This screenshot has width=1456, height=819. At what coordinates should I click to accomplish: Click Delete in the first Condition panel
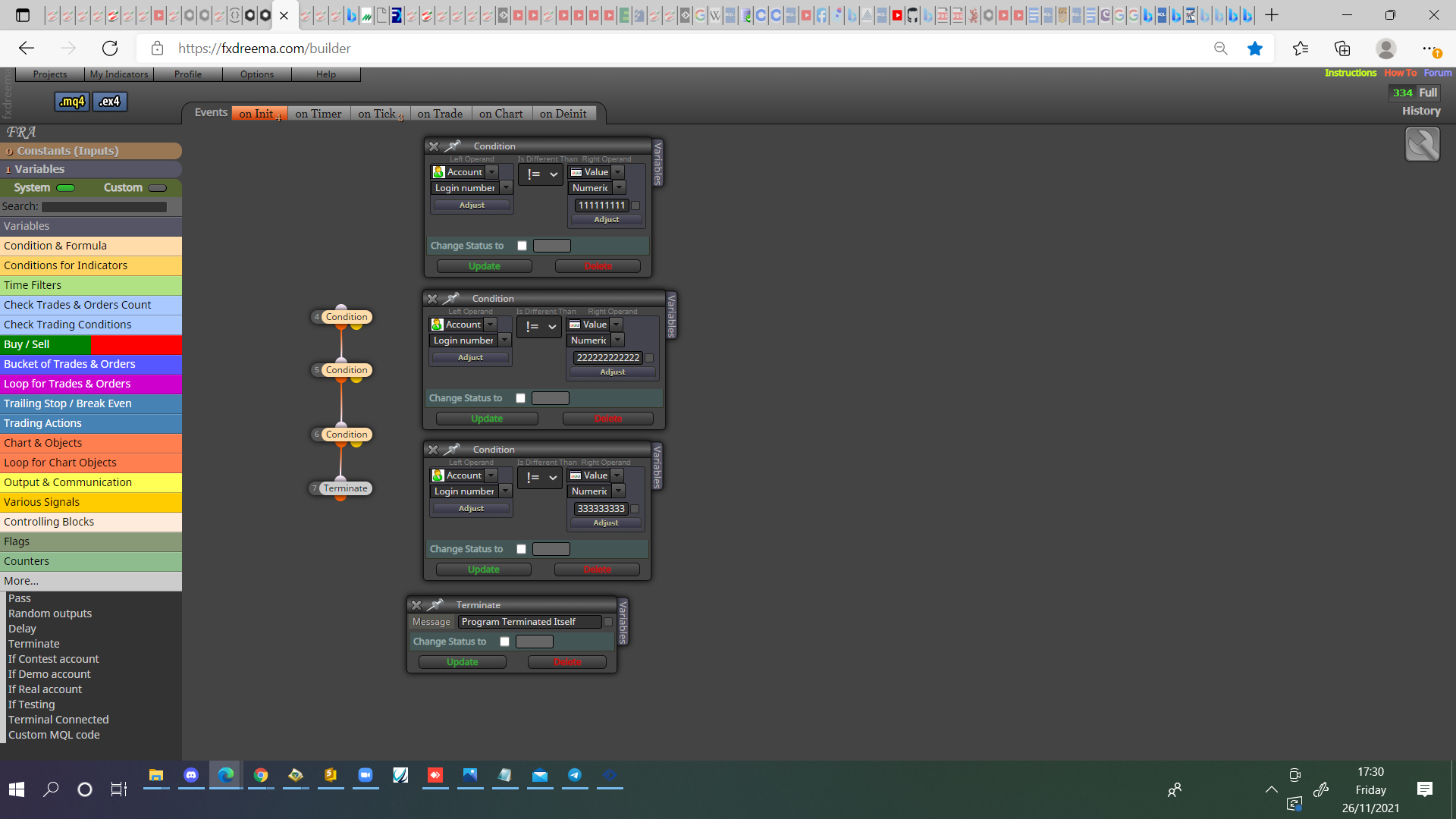pyautogui.click(x=598, y=266)
